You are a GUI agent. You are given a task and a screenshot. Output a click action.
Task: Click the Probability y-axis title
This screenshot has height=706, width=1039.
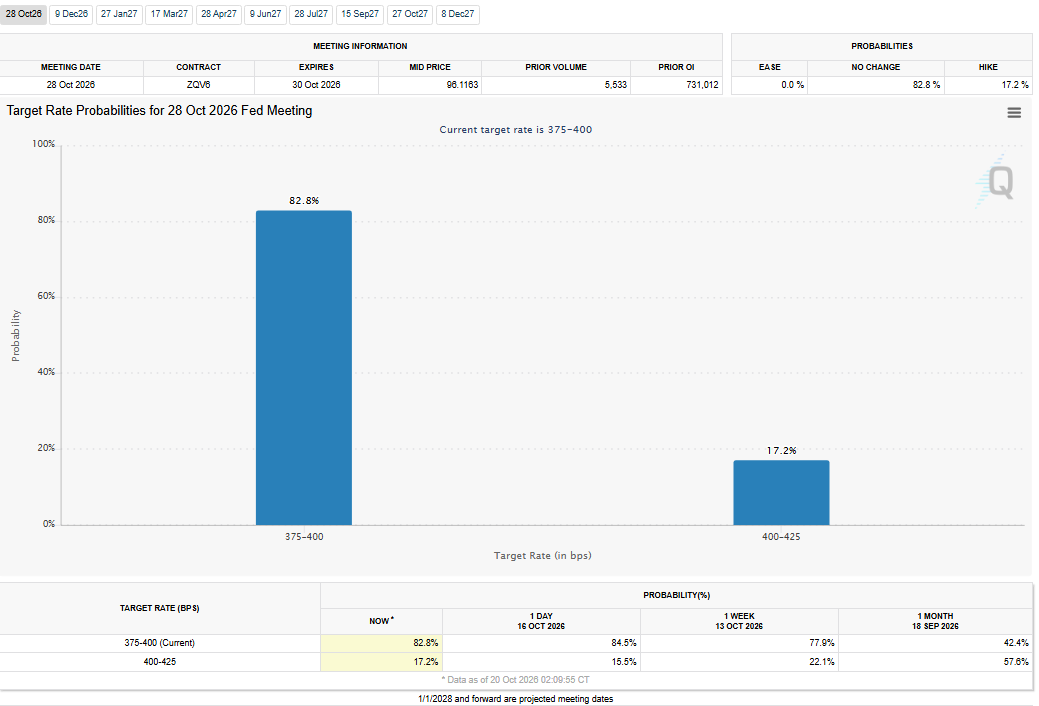coord(16,335)
